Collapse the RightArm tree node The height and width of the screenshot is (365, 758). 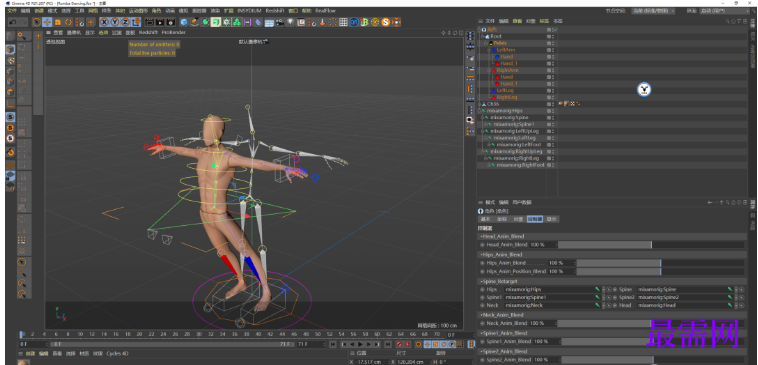(488, 70)
